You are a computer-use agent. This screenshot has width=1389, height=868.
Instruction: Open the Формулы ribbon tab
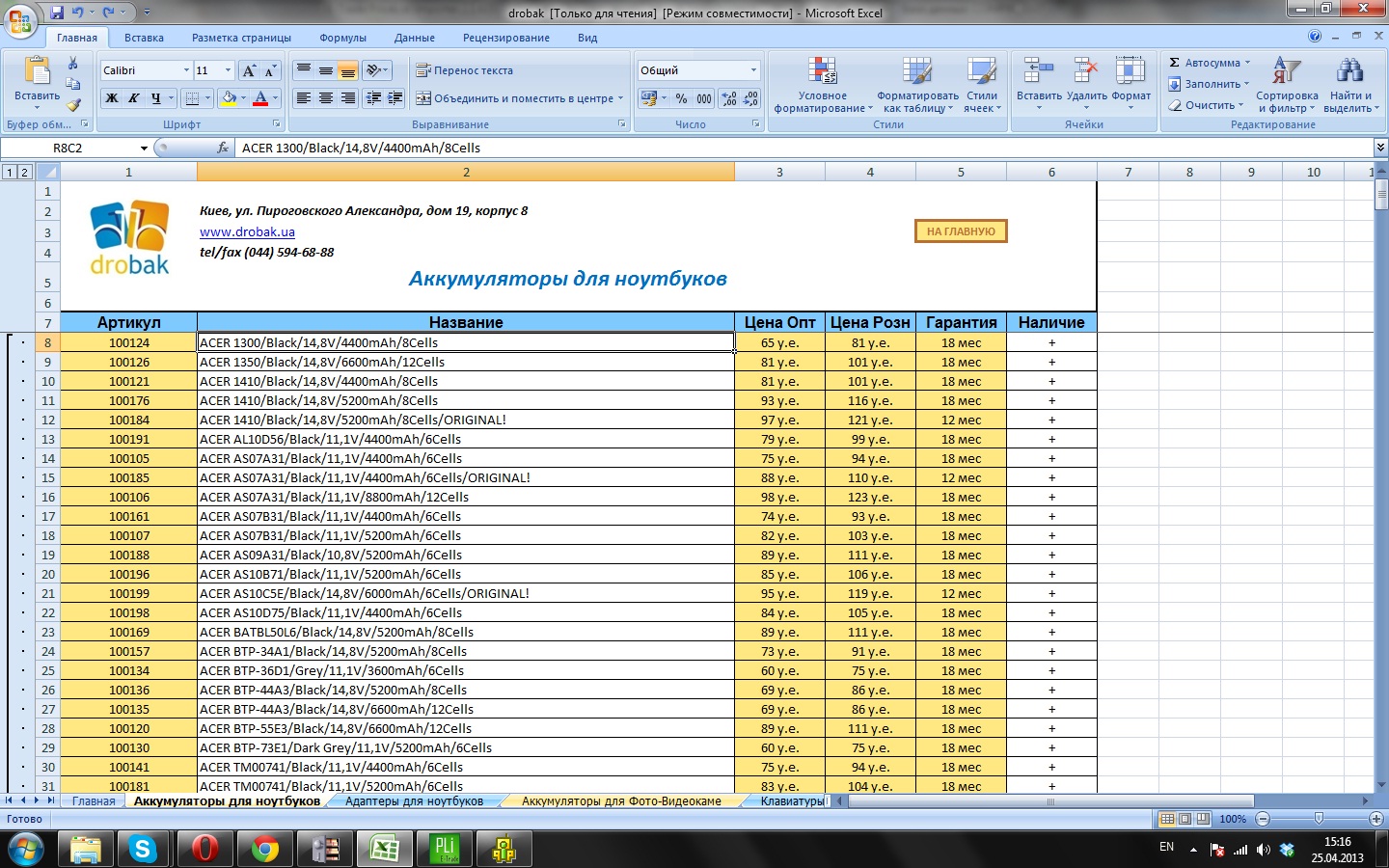click(342, 38)
